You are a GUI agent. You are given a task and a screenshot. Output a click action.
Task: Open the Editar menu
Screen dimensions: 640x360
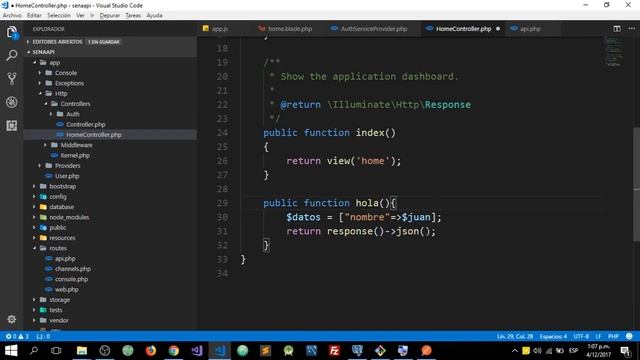34,16
